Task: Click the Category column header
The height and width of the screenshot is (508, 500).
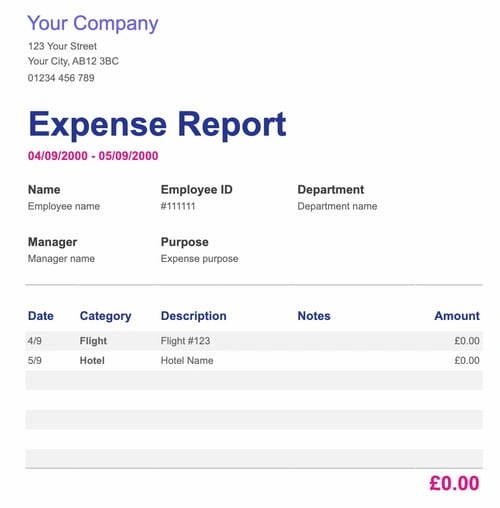Action: tap(105, 316)
